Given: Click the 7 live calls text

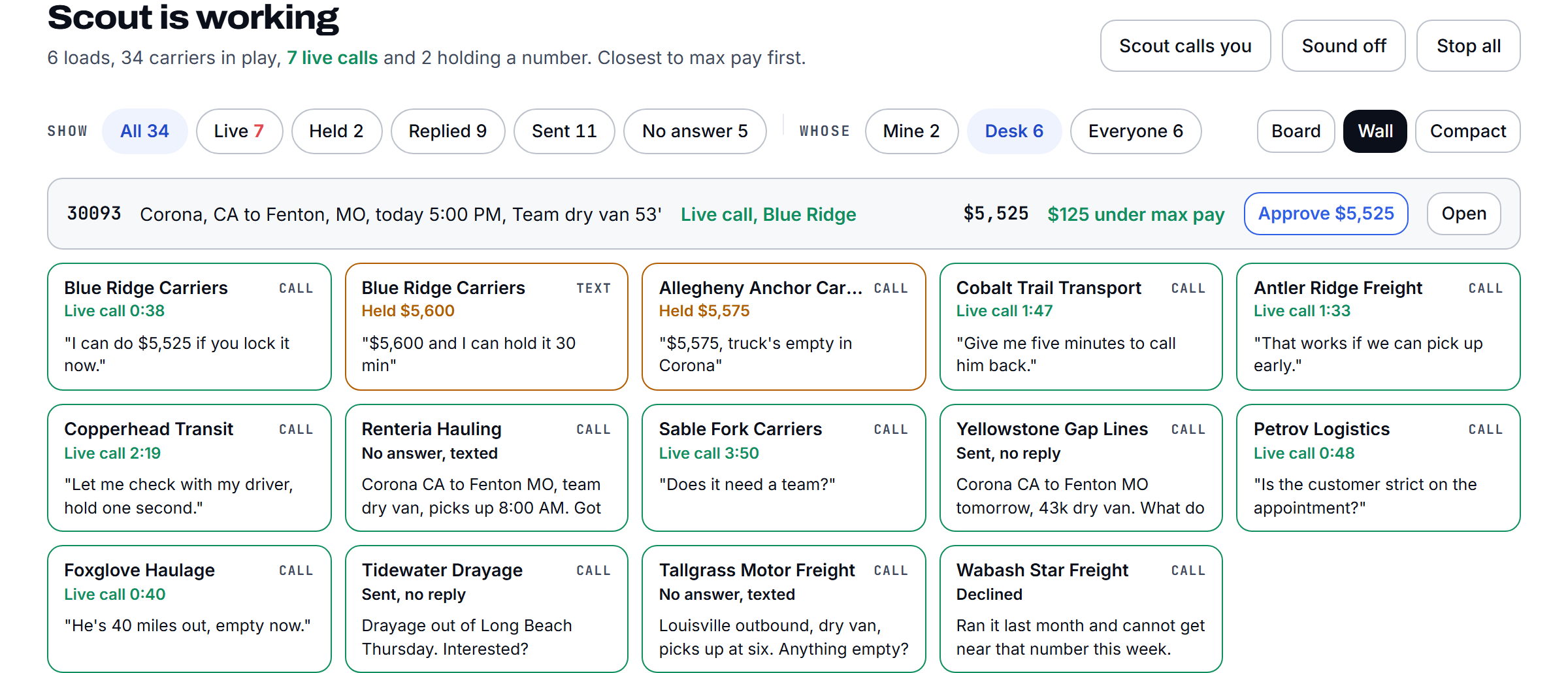Looking at the screenshot, I should (x=332, y=57).
